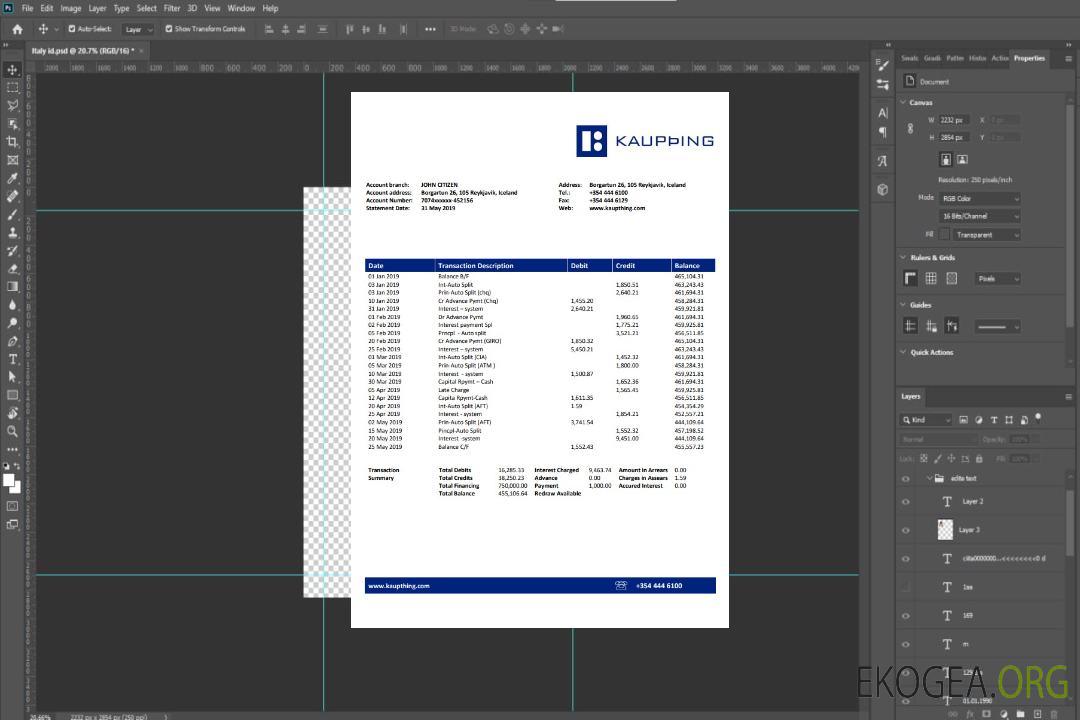Collapse the Rulers & Grids section
Screen dimensions: 1080x720
(903, 258)
